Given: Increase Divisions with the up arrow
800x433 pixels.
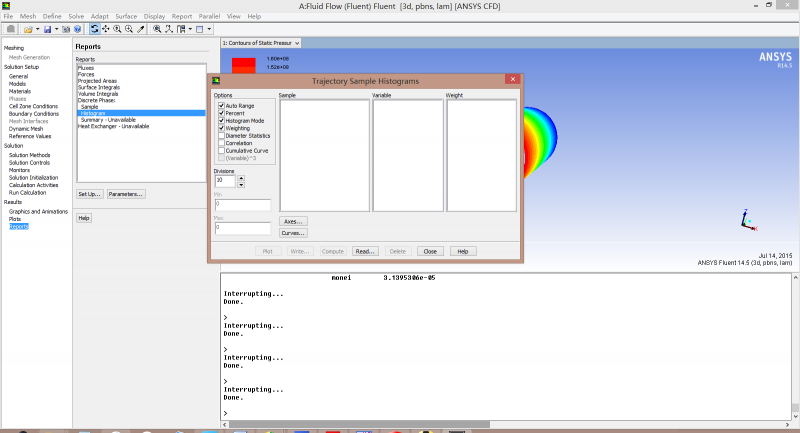Looking at the screenshot, I should tap(241, 178).
